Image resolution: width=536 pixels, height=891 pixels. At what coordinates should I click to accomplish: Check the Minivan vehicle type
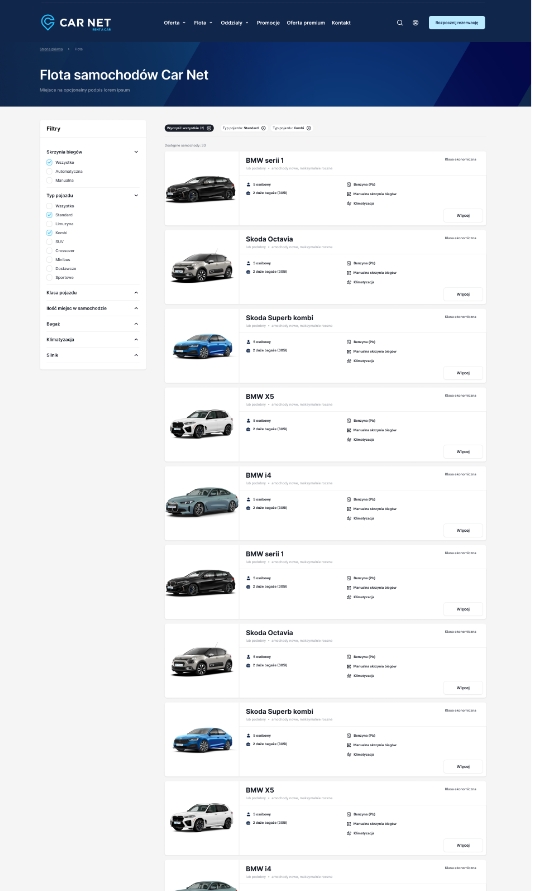pos(49,260)
